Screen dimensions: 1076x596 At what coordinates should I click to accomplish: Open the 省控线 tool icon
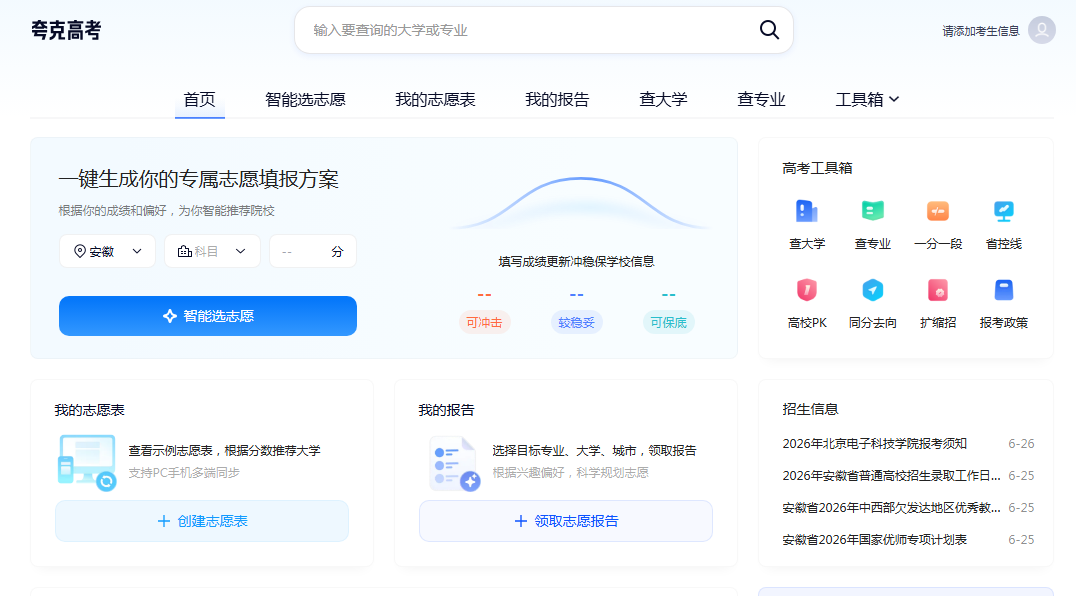(1003, 211)
